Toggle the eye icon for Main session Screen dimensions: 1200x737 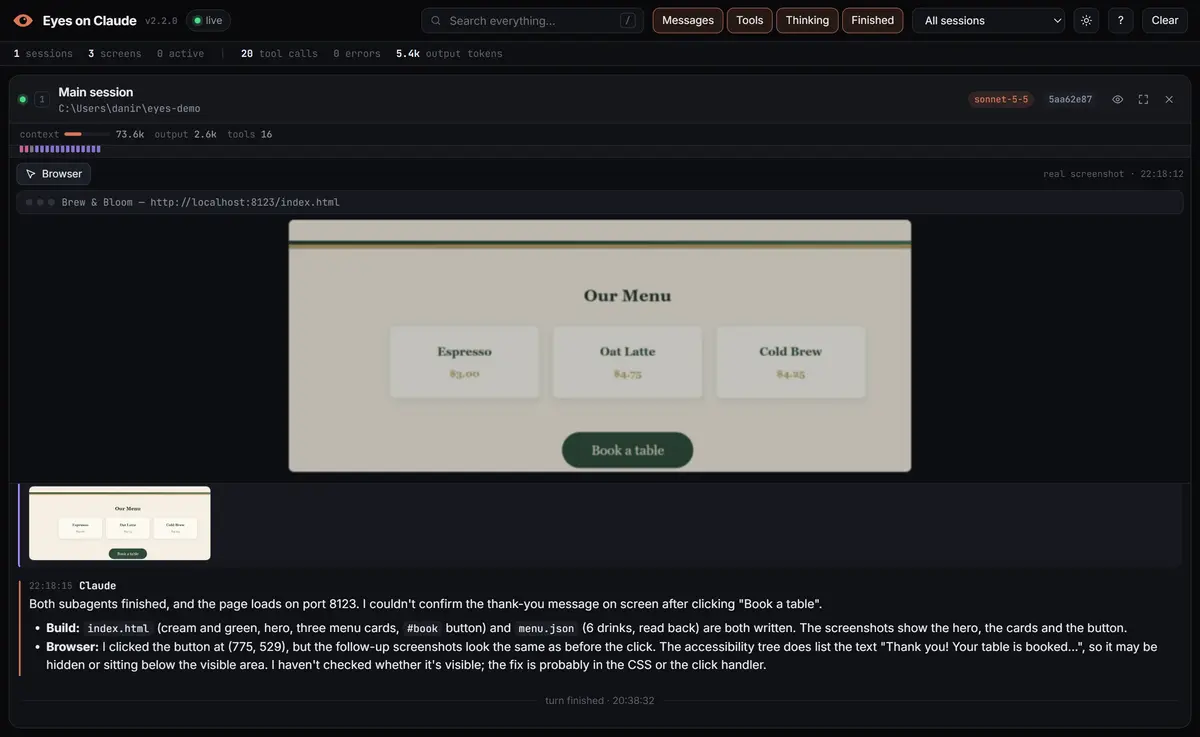pos(1117,99)
